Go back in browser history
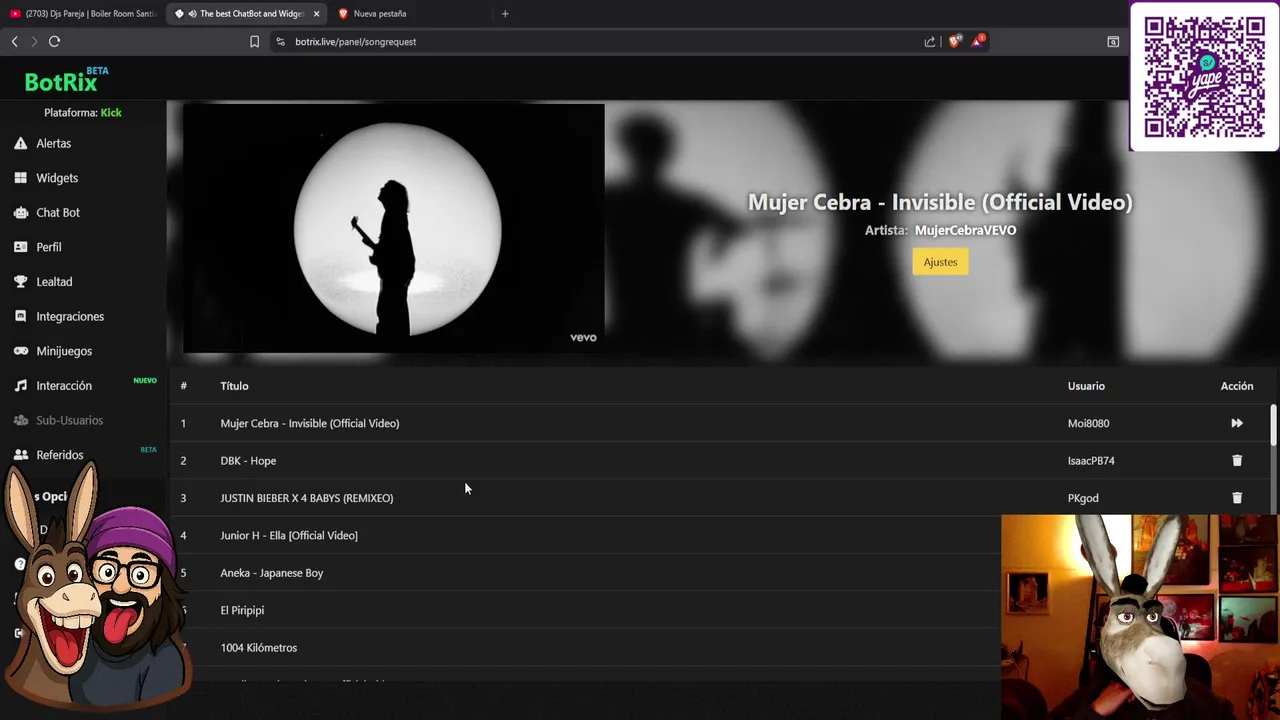Screen dimensions: 1280x720 pyautogui.click(x=14, y=41)
